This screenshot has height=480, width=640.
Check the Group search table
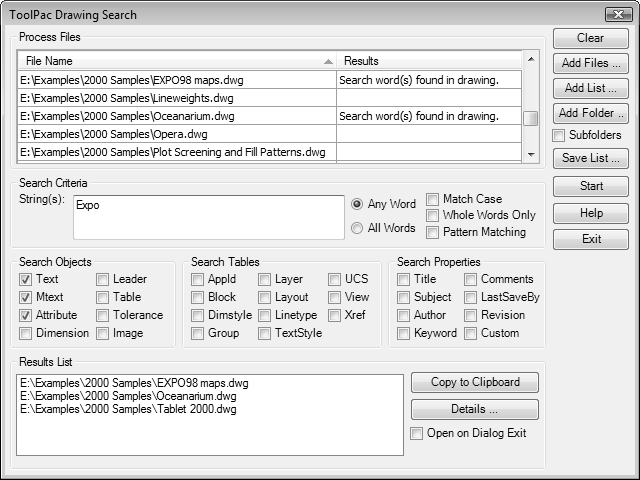(x=198, y=333)
